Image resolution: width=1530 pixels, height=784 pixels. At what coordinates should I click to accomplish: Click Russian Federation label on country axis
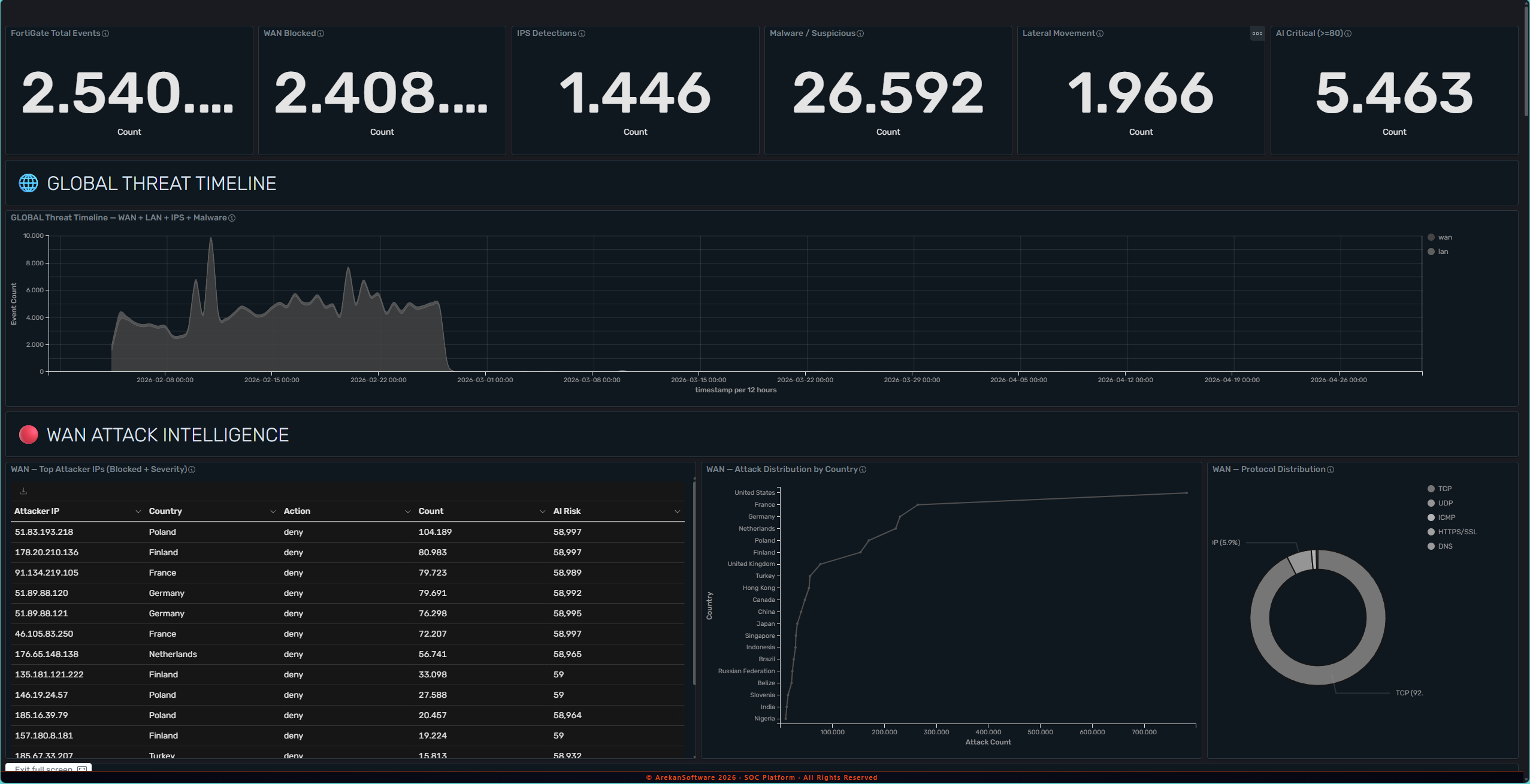[746, 671]
